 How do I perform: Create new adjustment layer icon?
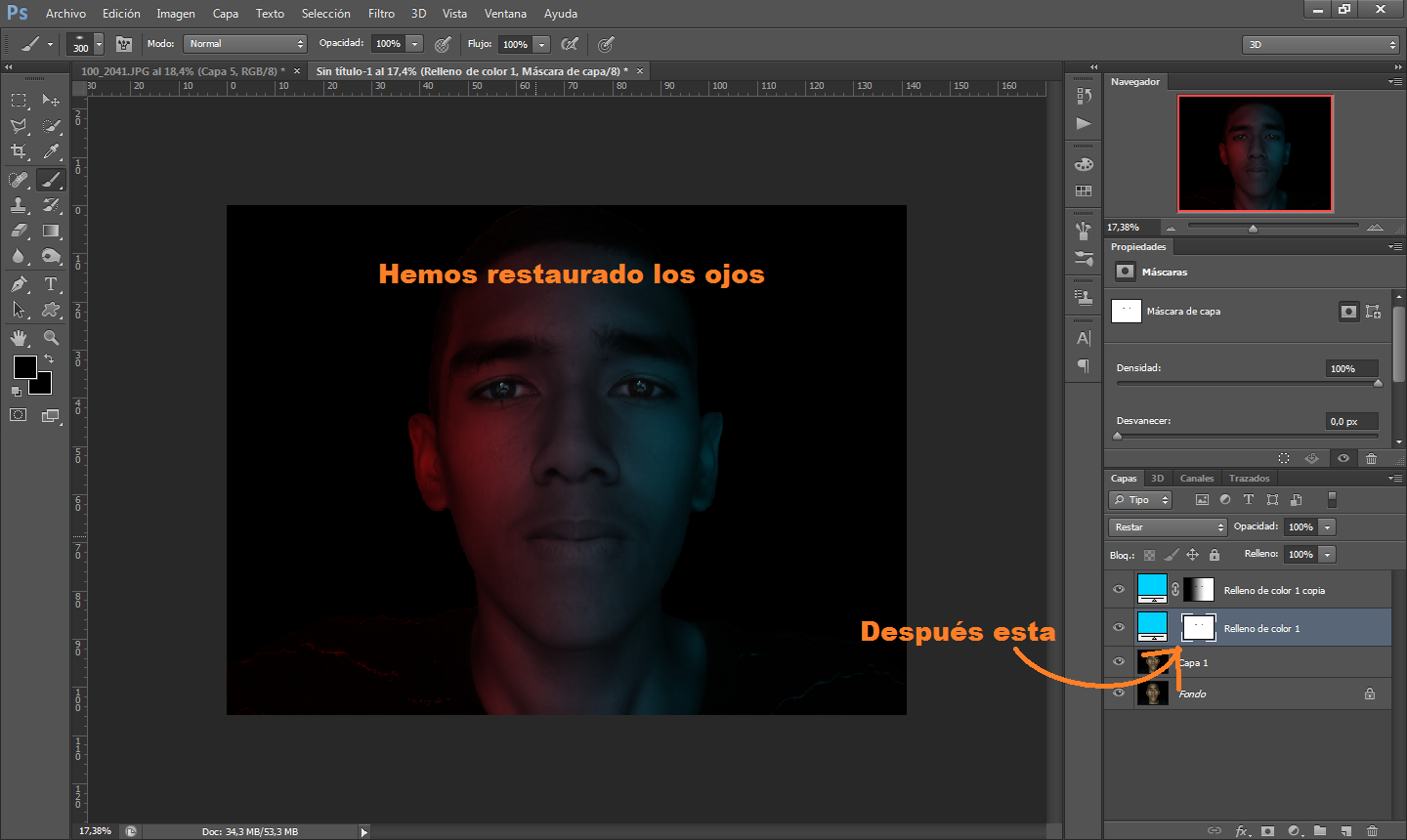point(1295,831)
